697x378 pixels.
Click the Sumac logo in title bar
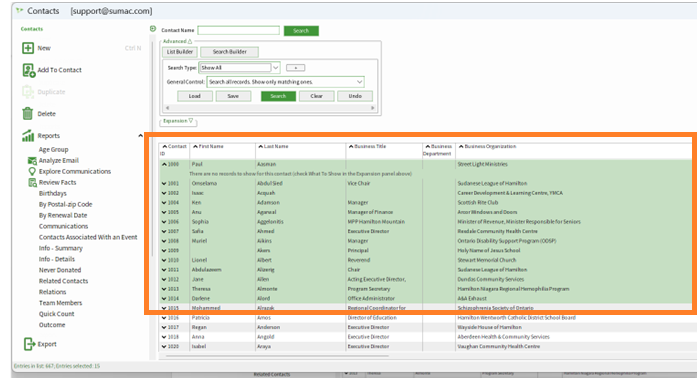tap(19, 10)
